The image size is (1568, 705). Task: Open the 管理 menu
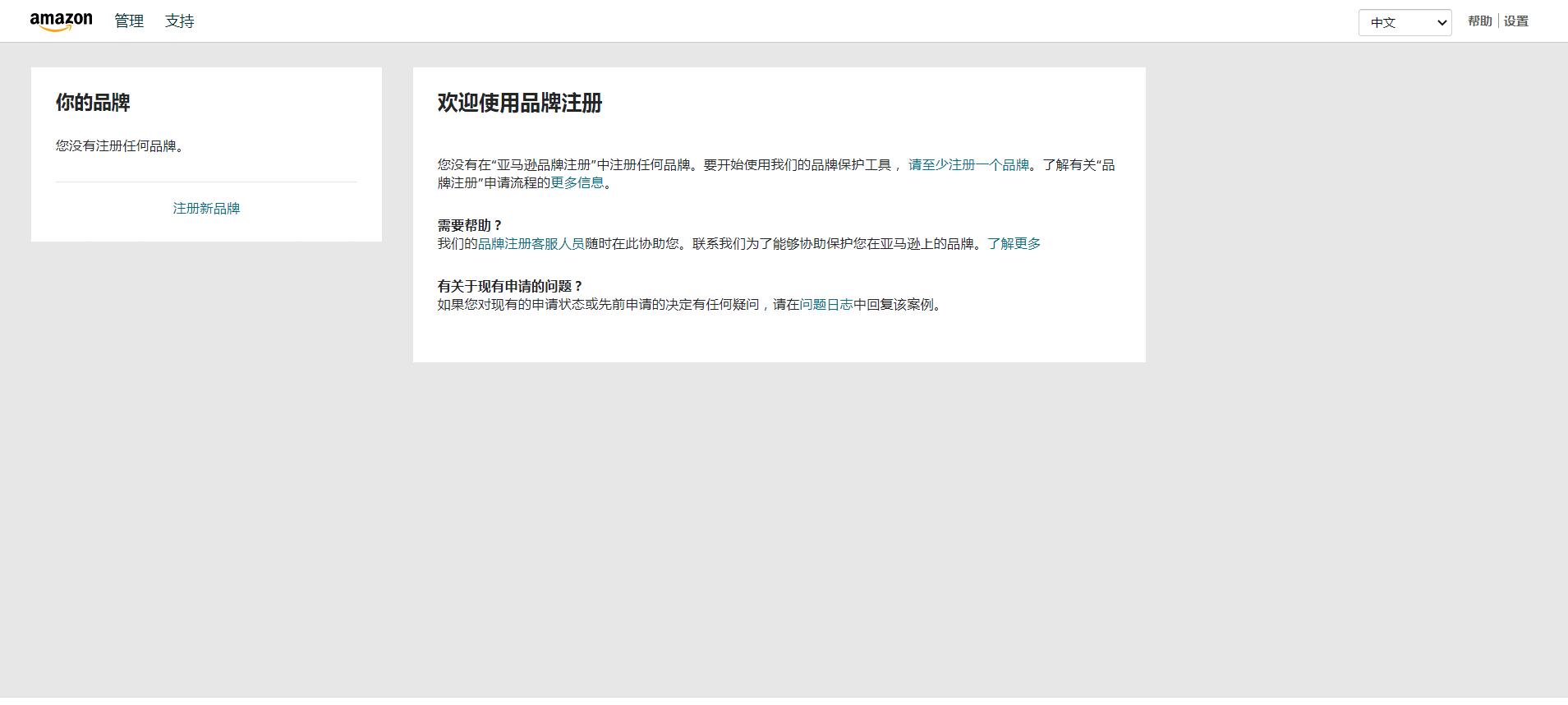(129, 21)
